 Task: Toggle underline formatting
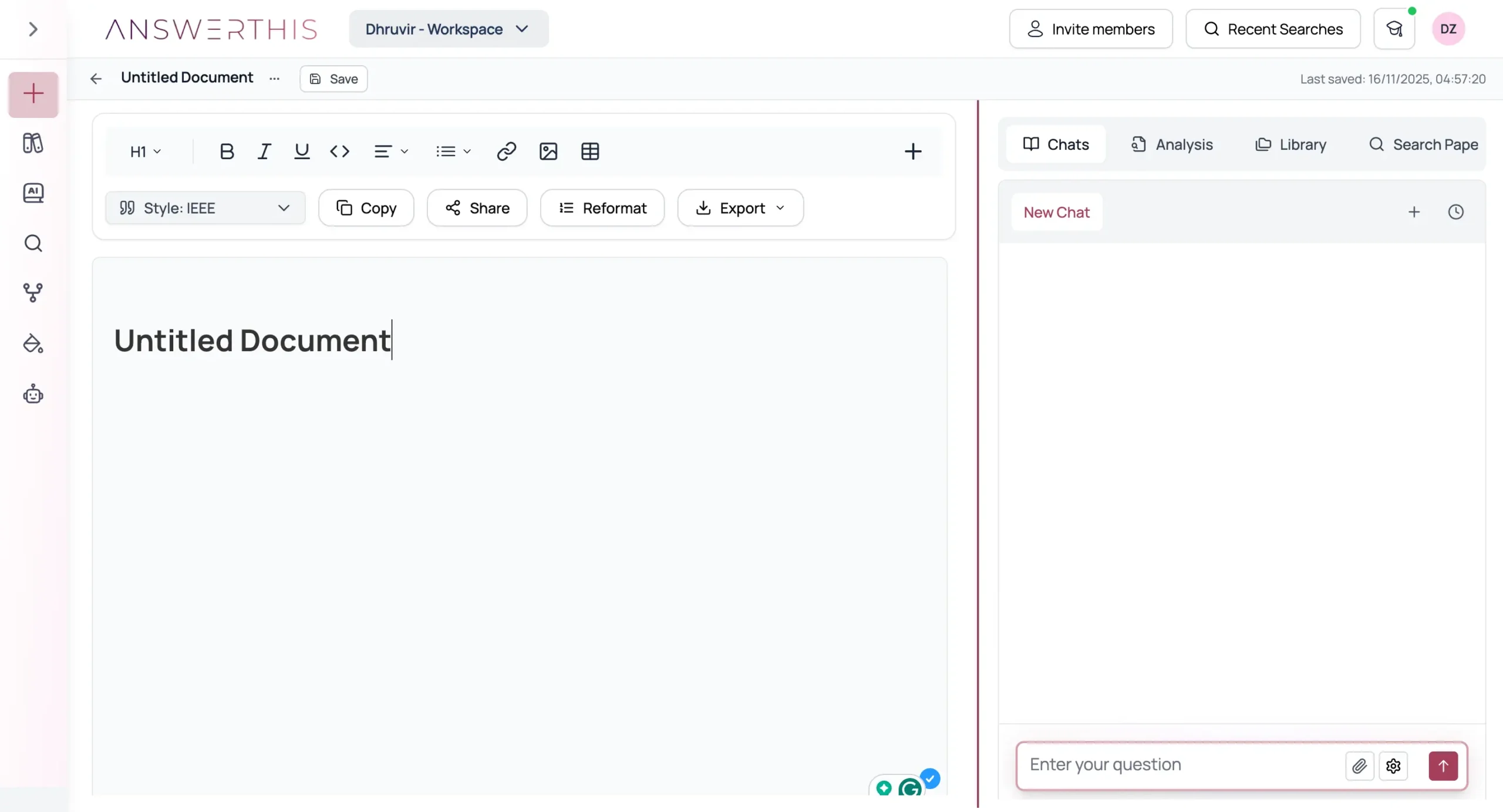click(x=302, y=151)
